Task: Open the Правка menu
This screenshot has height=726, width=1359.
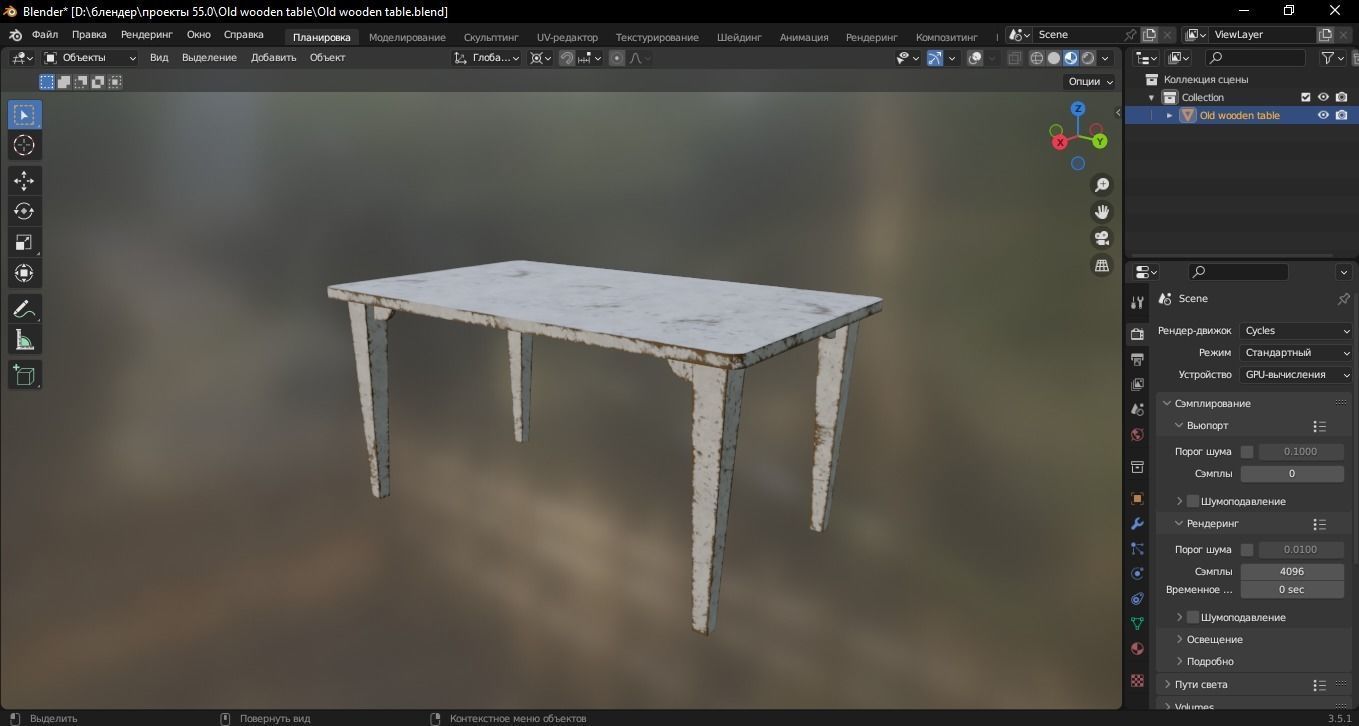Action: [x=89, y=35]
